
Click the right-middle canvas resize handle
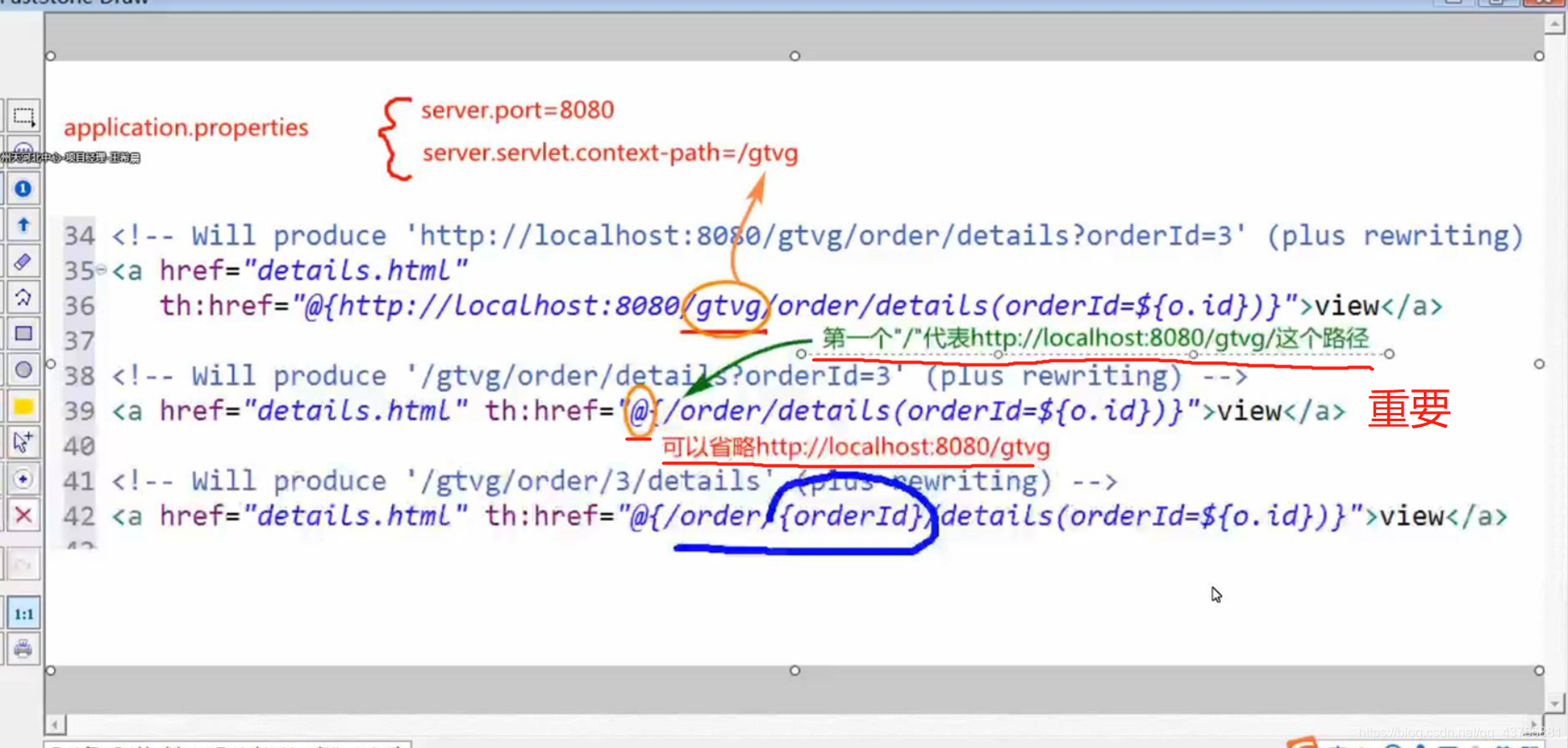pyautogui.click(x=1540, y=364)
